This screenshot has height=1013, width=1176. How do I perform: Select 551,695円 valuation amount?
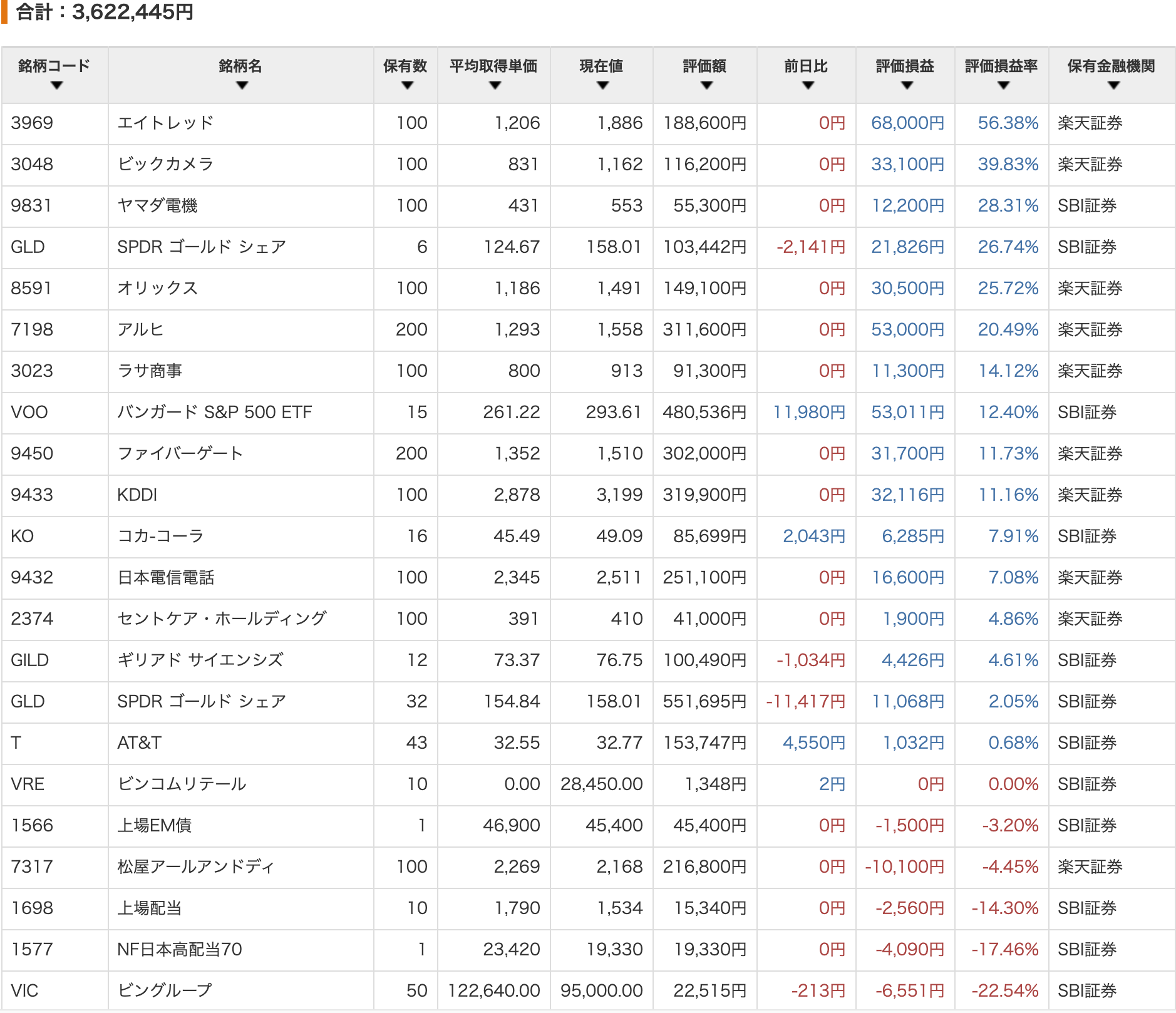704,701
